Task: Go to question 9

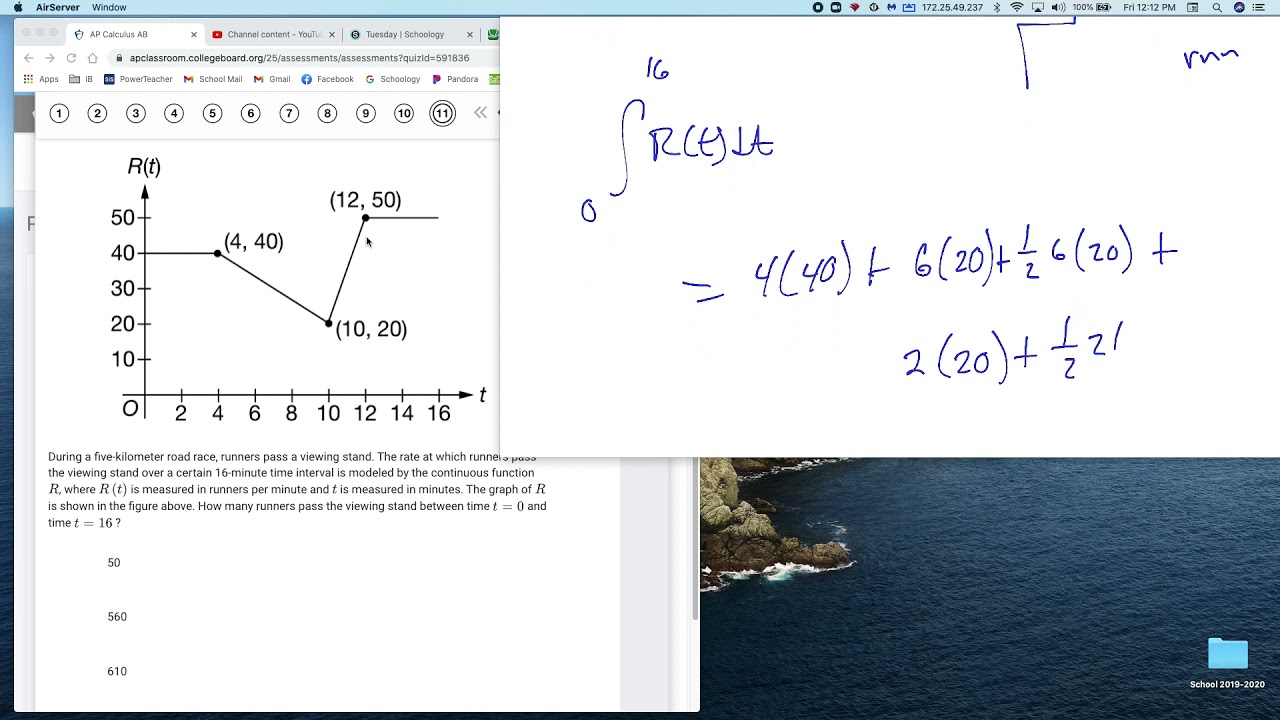Action: (x=366, y=113)
